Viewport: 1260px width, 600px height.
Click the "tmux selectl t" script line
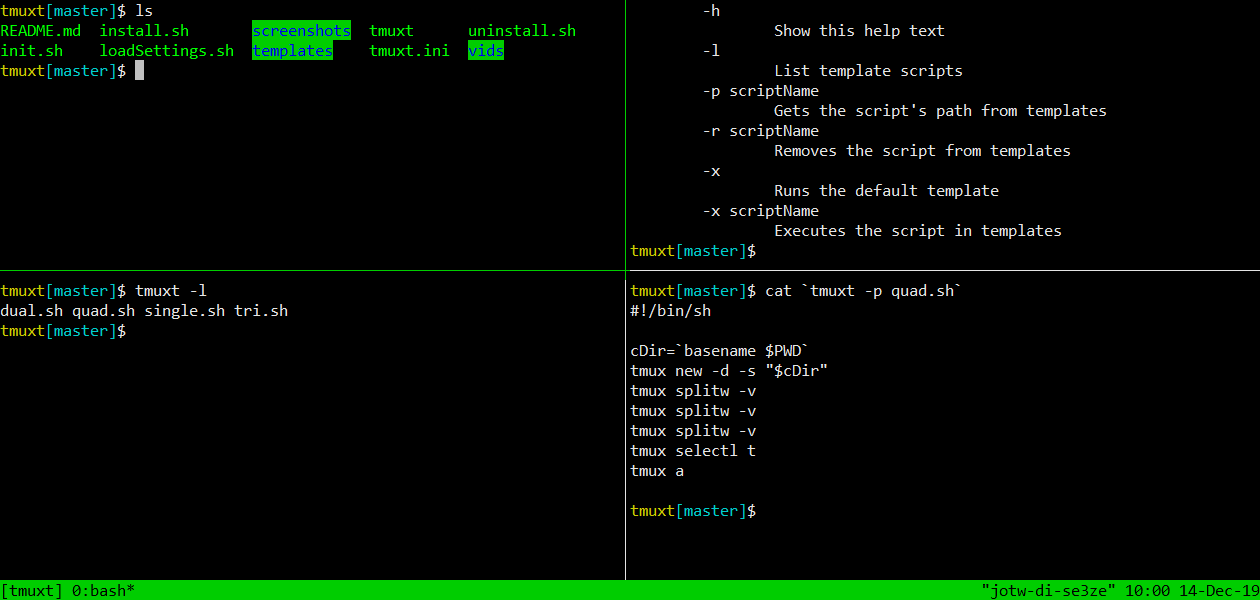pos(693,451)
